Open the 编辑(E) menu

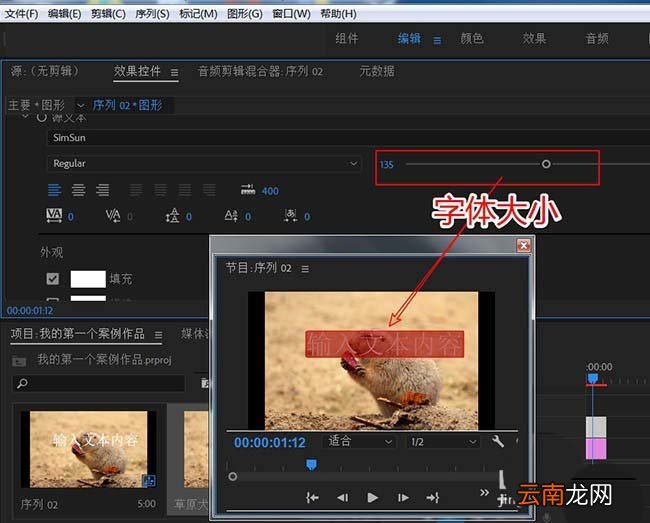click(x=64, y=14)
